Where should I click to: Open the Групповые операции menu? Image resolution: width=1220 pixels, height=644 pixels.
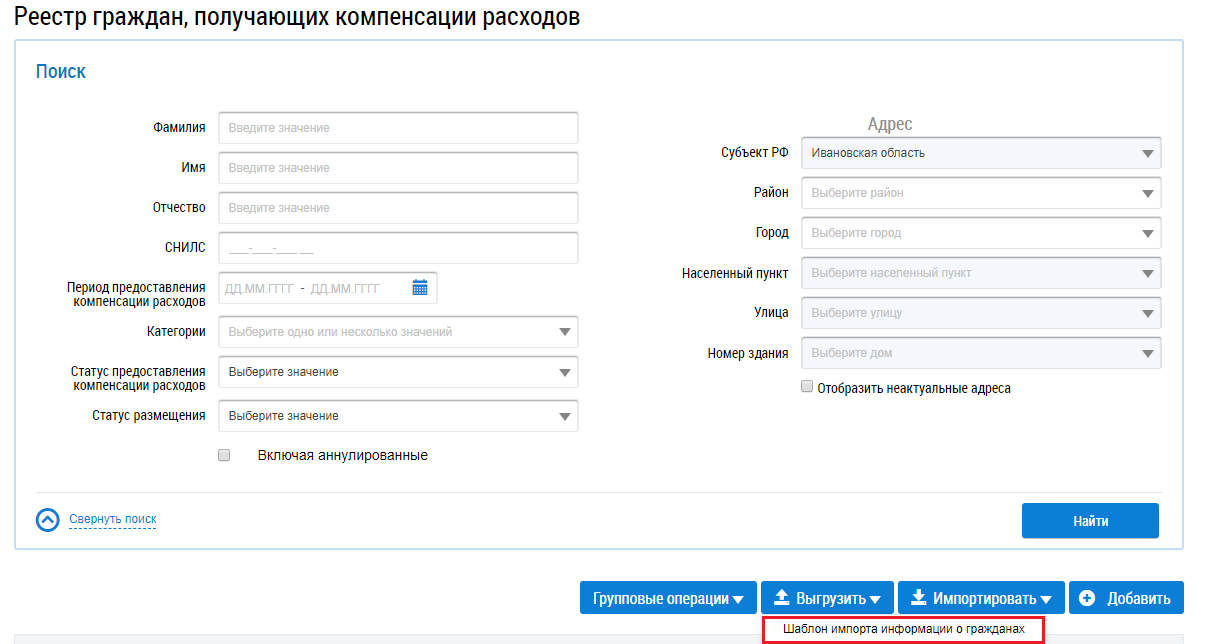click(x=668, y=598)
